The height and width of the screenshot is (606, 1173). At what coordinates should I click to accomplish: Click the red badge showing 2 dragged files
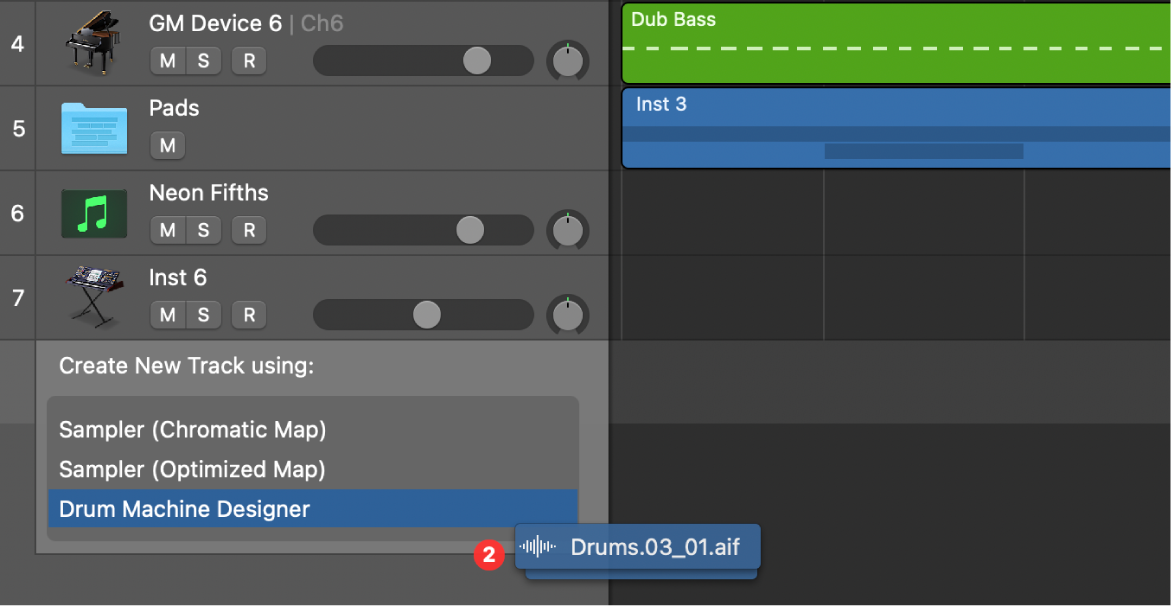coord(489,556)
